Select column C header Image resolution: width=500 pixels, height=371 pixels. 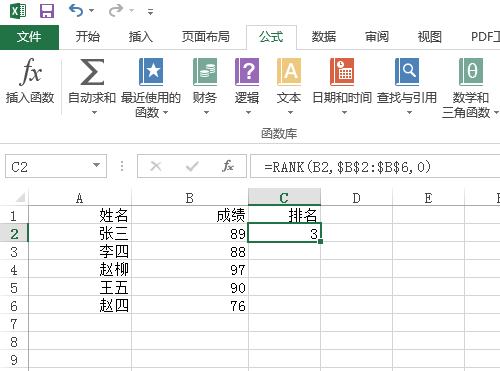pyautogui.click(x=284, y=197)
